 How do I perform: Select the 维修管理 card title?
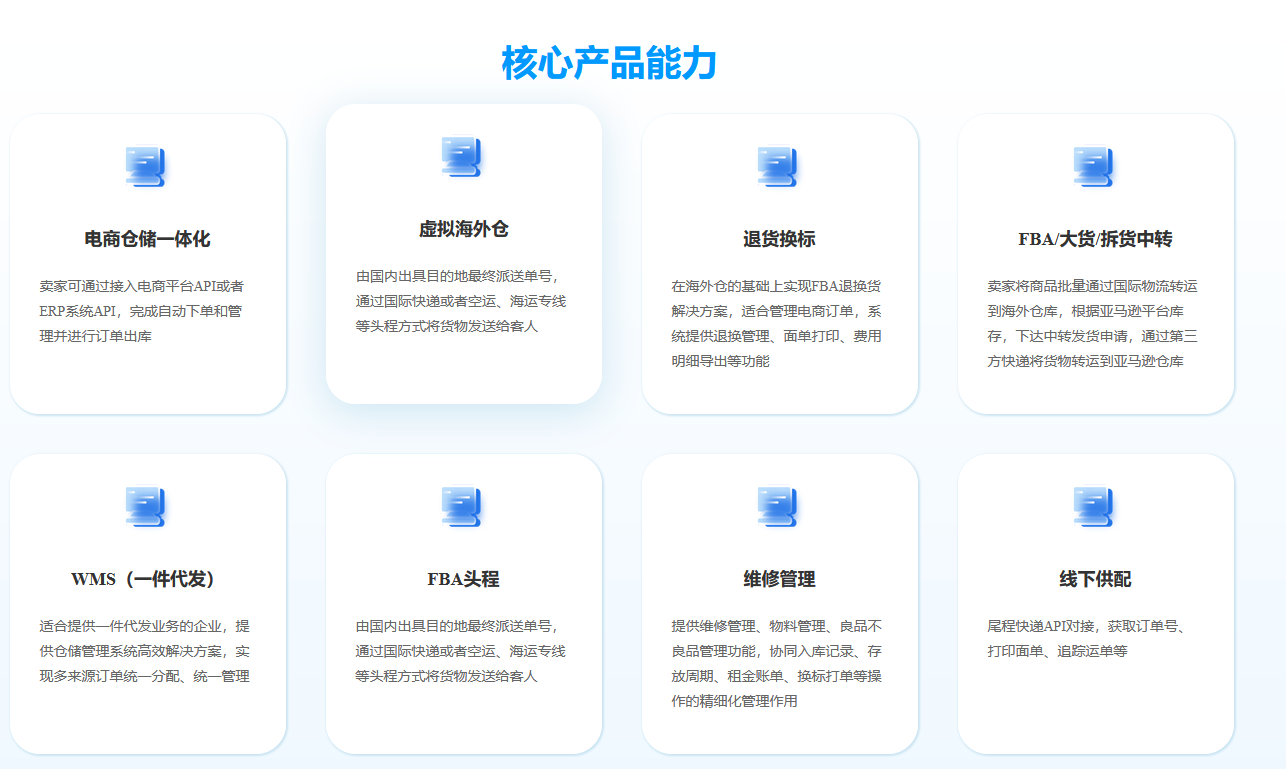pyautogui.click(x=779, y=579)
